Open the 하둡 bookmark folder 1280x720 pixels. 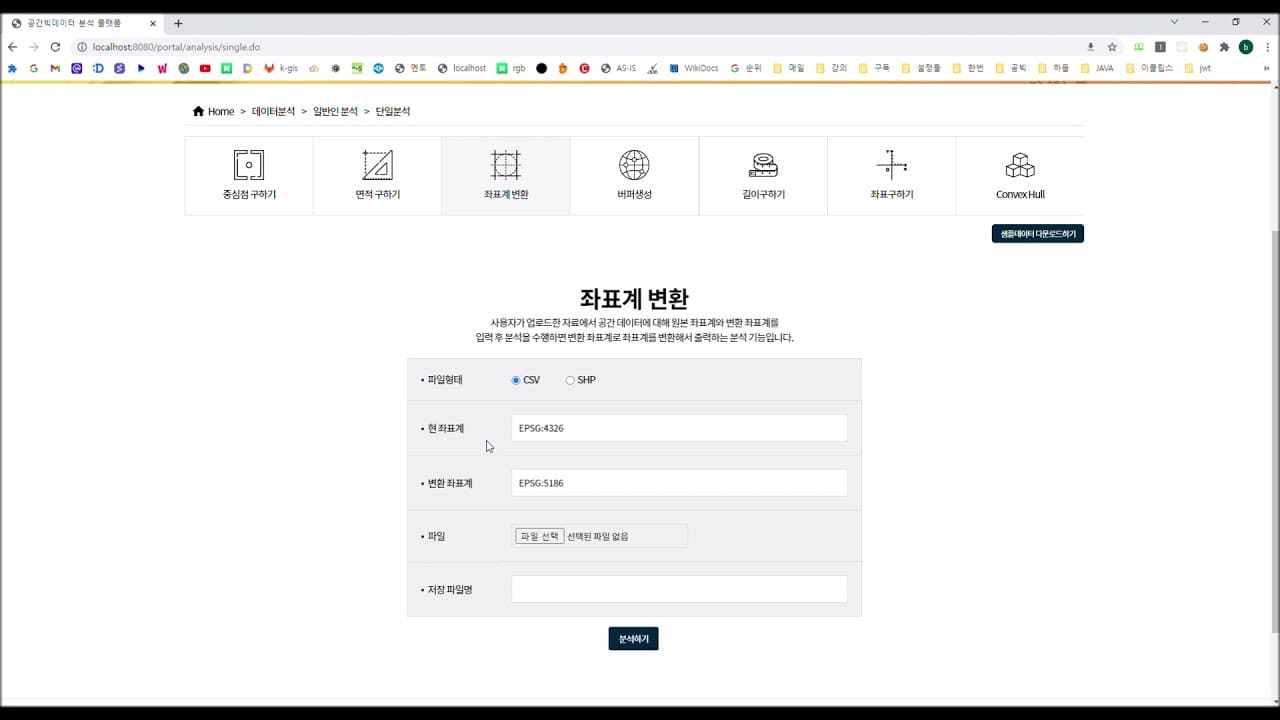[x=1054, y=68]
